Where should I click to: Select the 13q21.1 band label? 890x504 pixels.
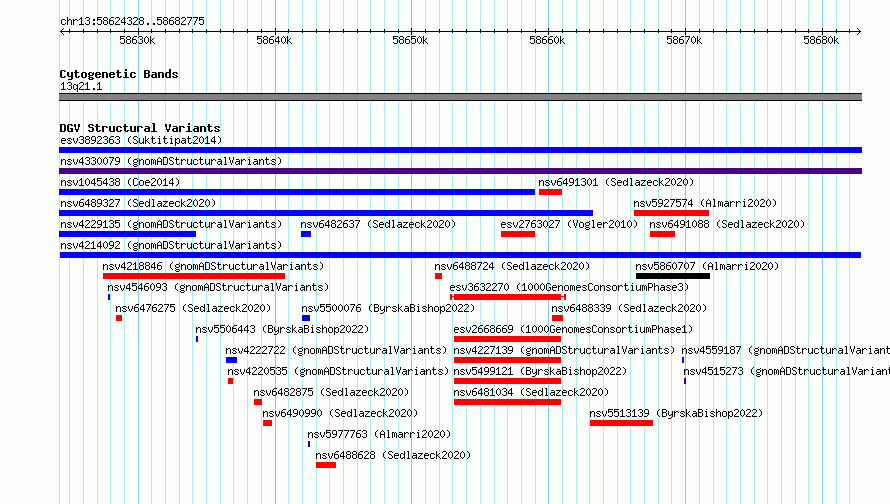[81, 86]
